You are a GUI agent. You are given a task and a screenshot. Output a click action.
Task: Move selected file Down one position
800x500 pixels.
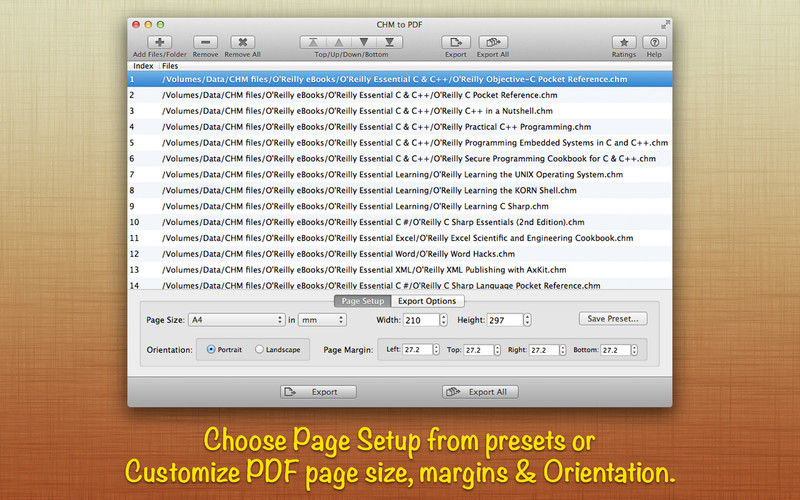coord(364,42)
